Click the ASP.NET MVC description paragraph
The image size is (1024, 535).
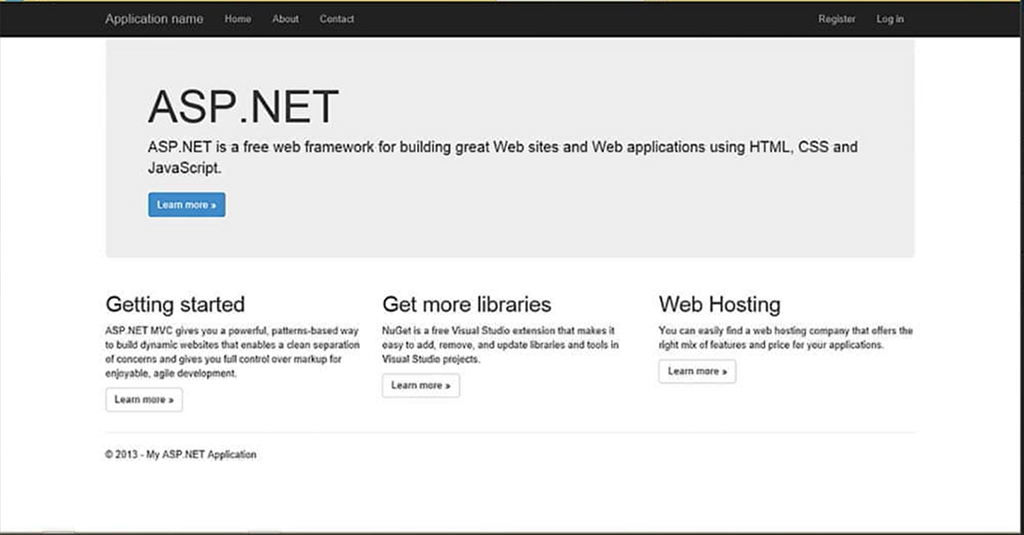point(232,352)
